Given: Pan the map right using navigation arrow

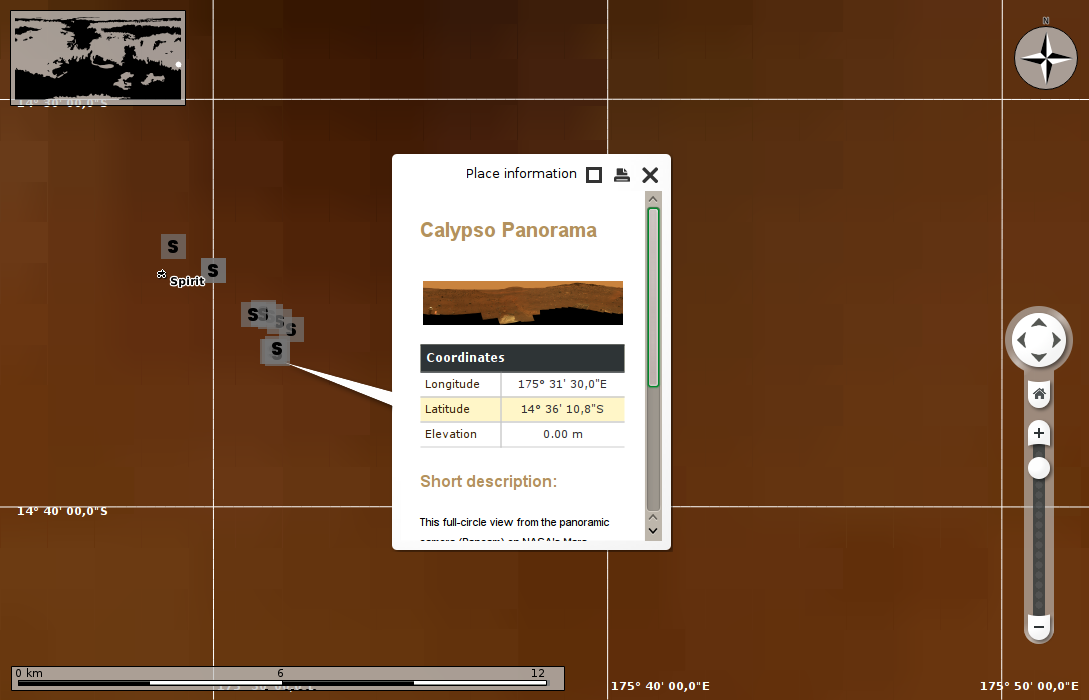Looking at the screenshot, I should [x=1056, y=340].
